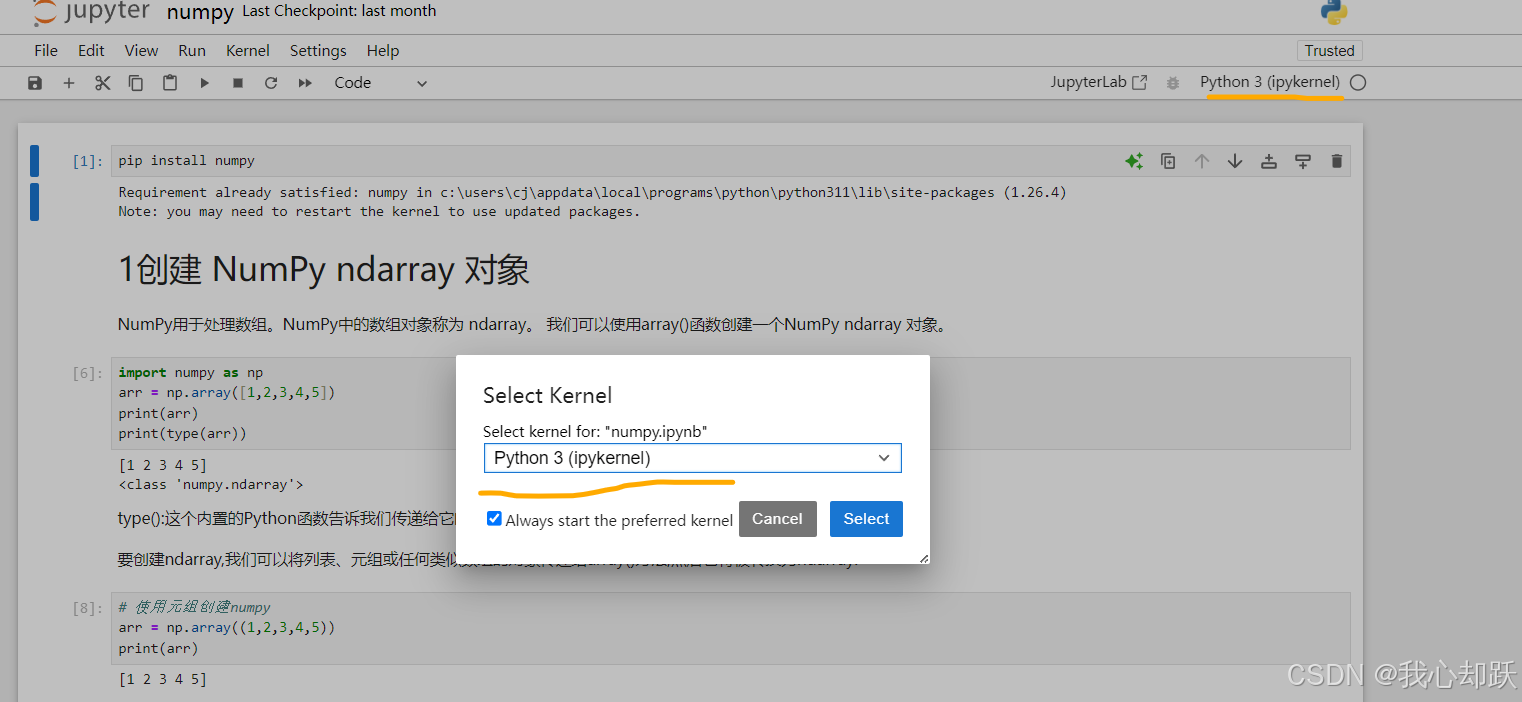Open the View menu
Screen dimensions: 1522x702
(x=141, y=51)
